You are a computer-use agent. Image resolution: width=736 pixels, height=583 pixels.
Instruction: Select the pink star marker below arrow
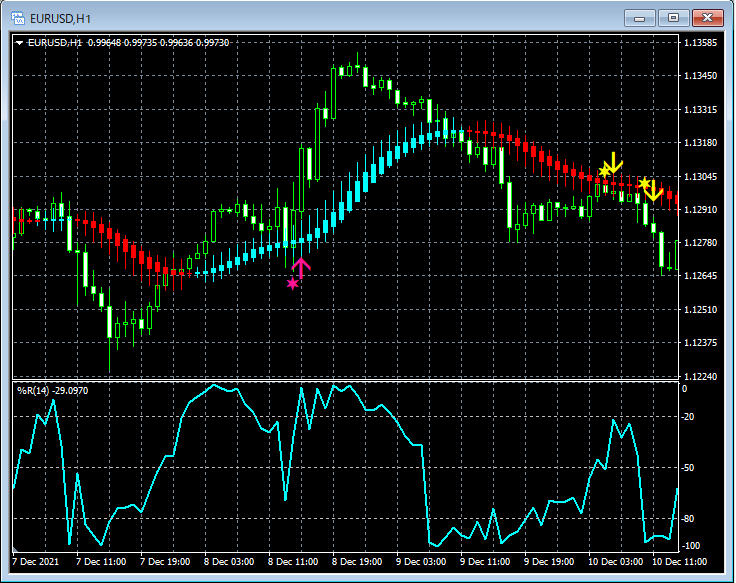pyautogui.click(x=293, y=284)
